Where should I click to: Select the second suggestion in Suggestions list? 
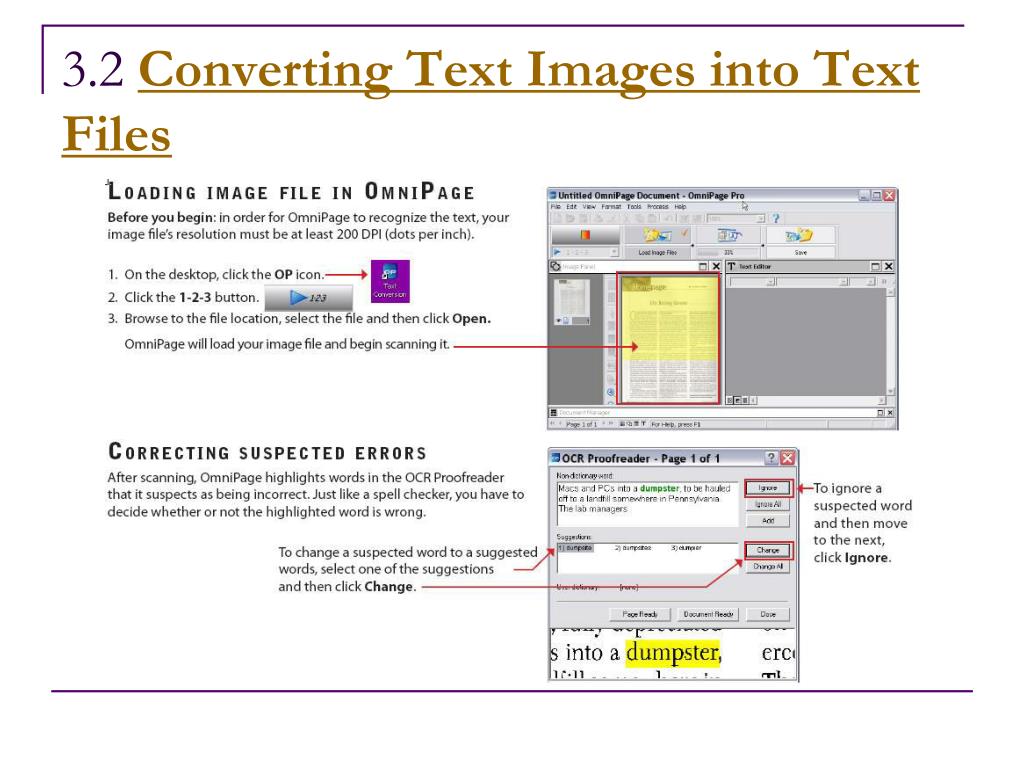pos(633,548)
